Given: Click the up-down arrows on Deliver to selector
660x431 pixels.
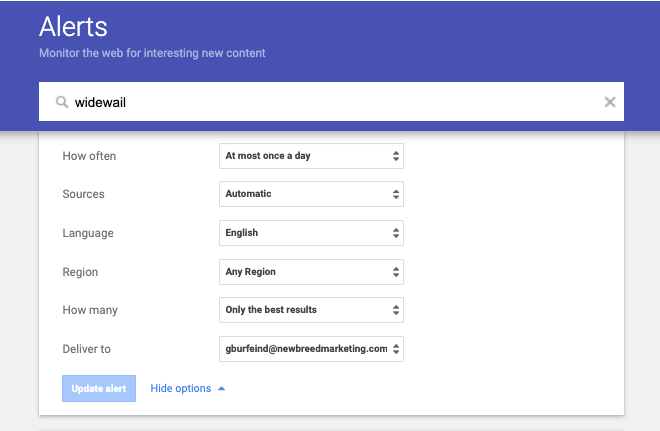Looking at the screenshot, I should tap(396, 349).
